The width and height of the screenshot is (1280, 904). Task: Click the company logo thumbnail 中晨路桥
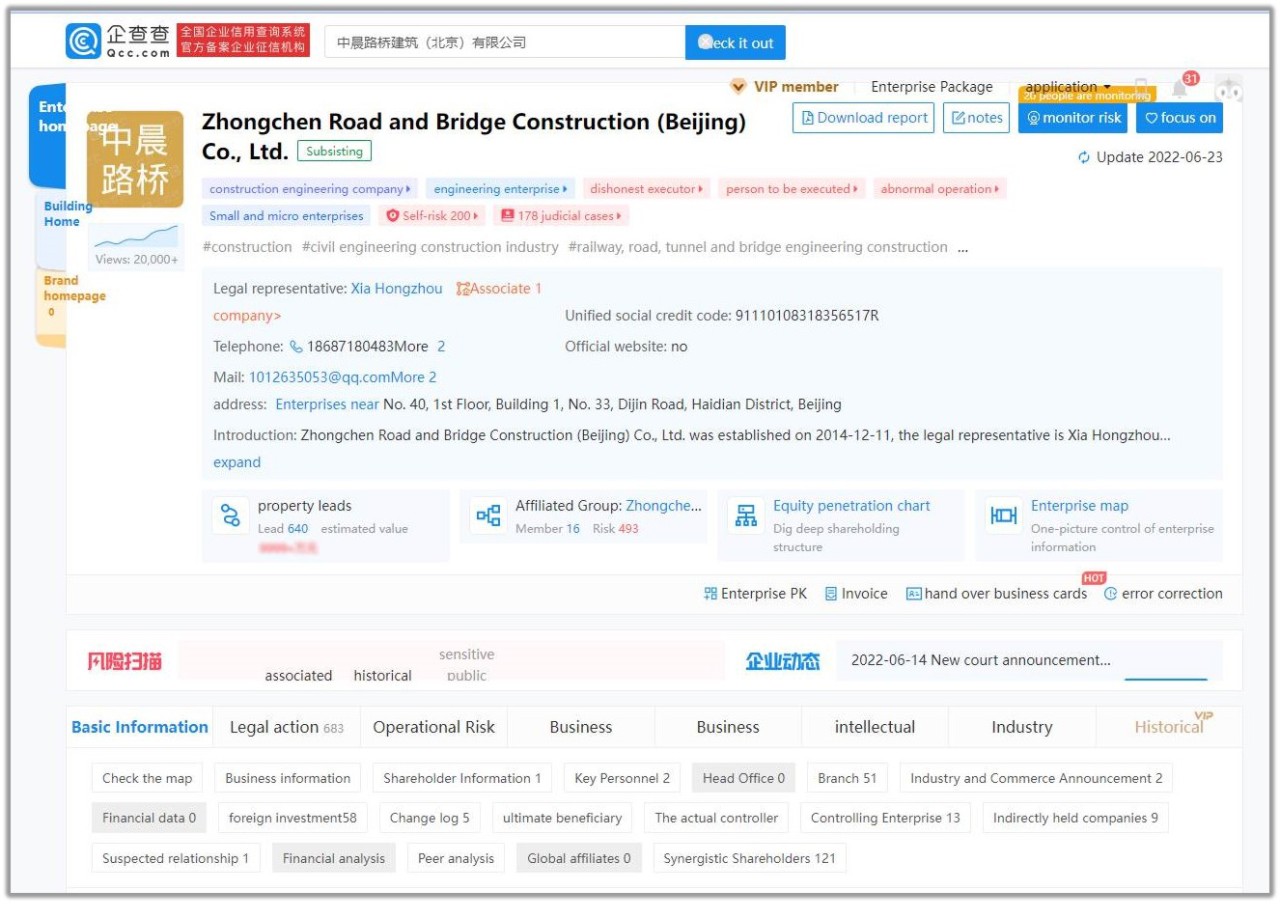pyautogui.click(x=135, y=159)
